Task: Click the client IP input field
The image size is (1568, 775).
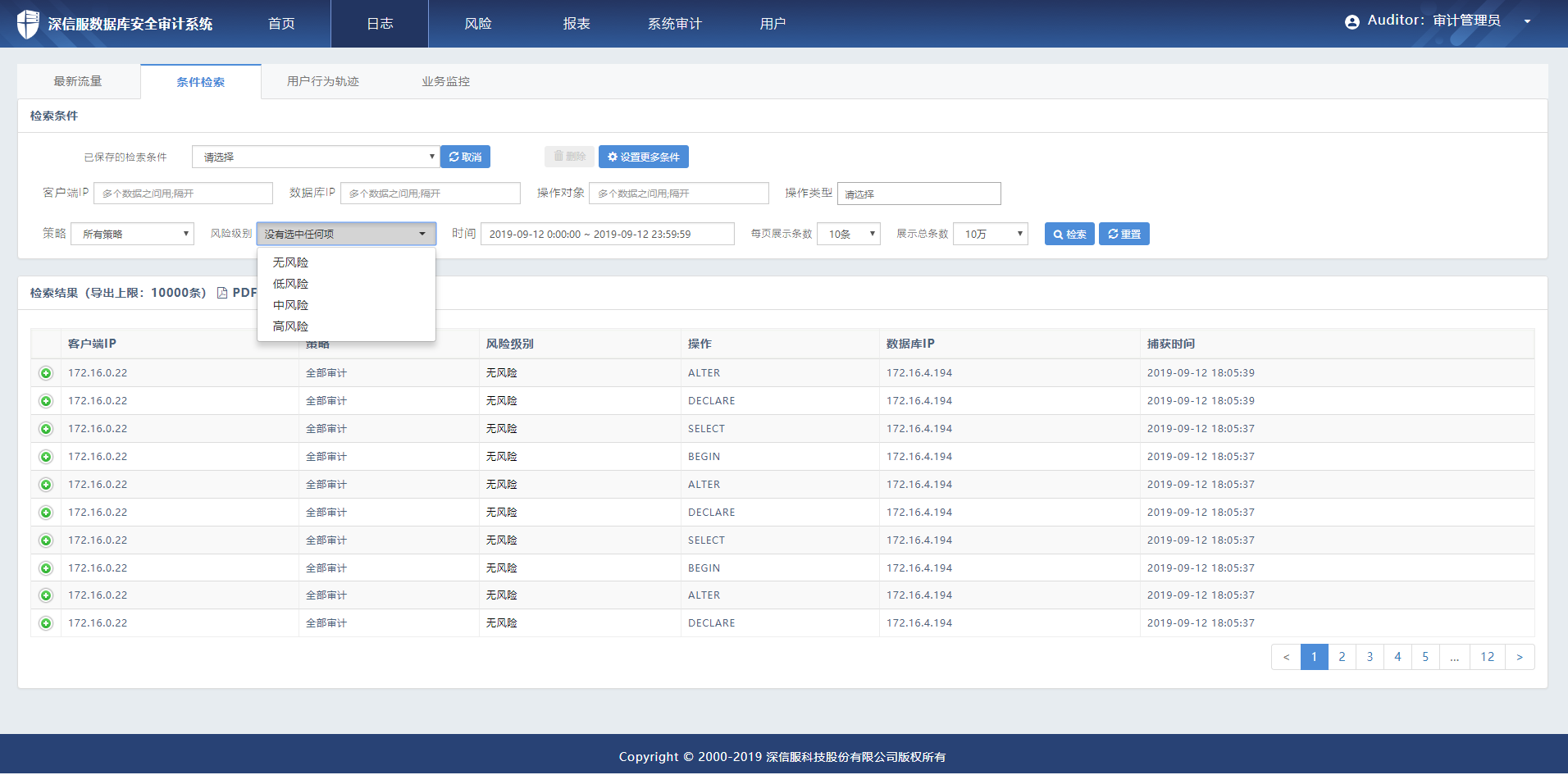Action: [x=183, y=194]
